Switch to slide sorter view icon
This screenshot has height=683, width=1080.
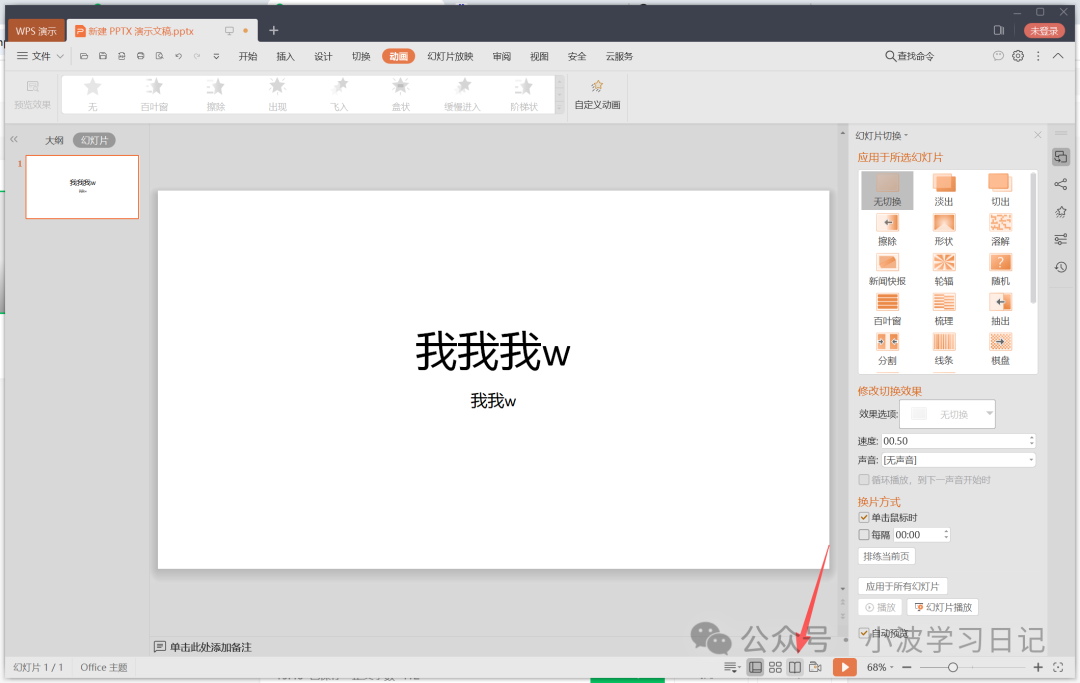coord(775,666)
